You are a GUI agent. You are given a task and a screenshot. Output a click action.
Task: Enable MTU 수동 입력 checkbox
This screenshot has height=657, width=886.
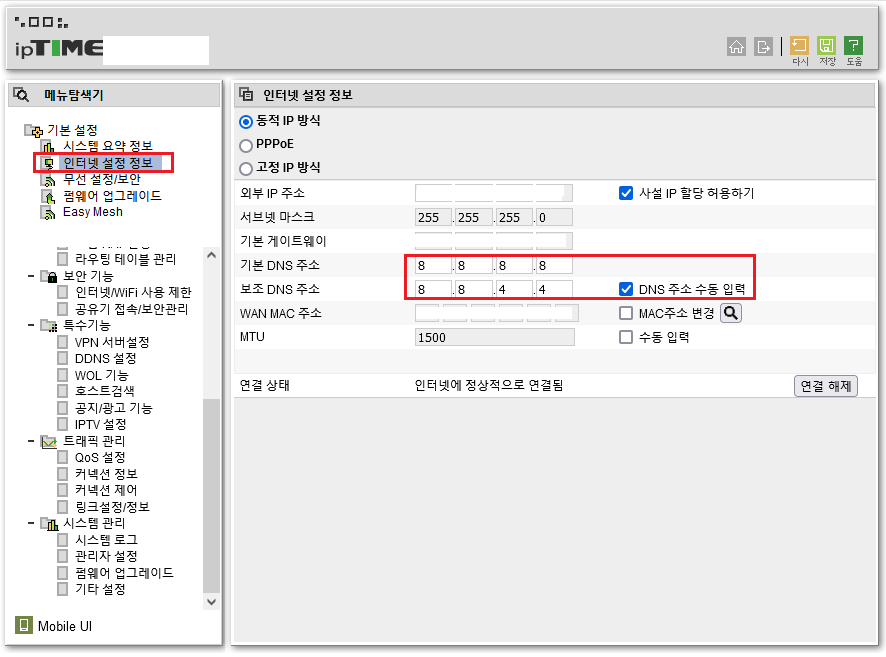pyautogui.click(x=626, y=337)
